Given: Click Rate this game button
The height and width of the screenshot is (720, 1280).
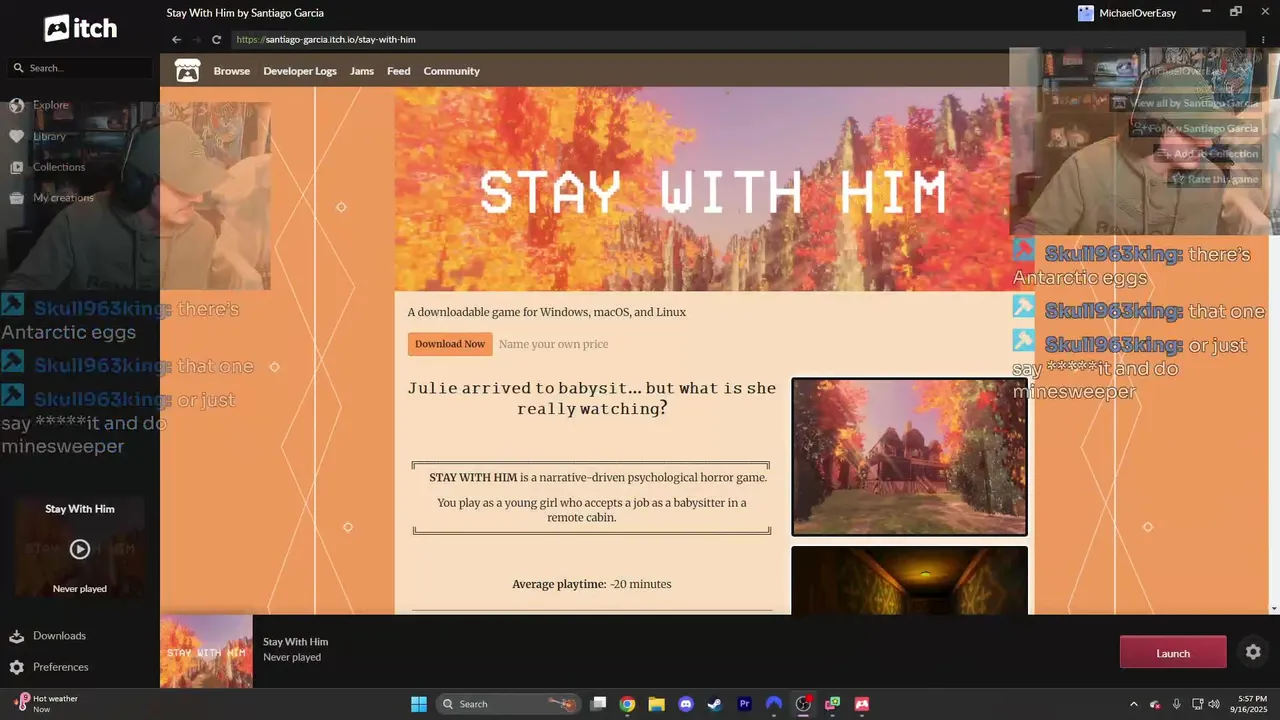Looking at the screenshot, I should click(1214, 179).
